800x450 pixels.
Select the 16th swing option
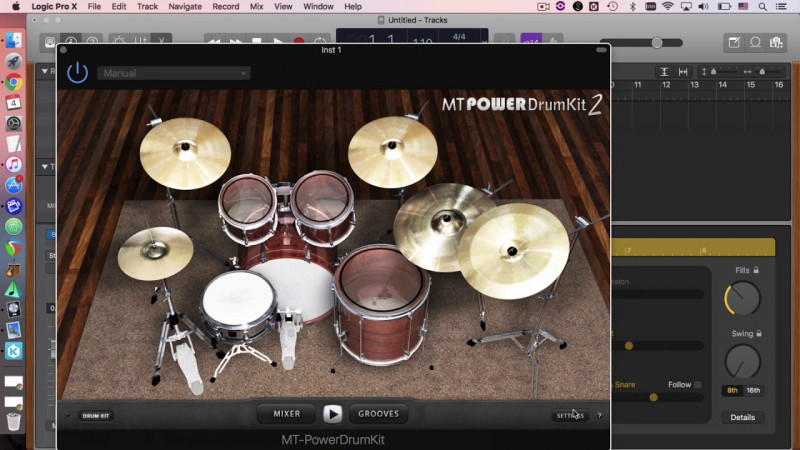(753, 390)
